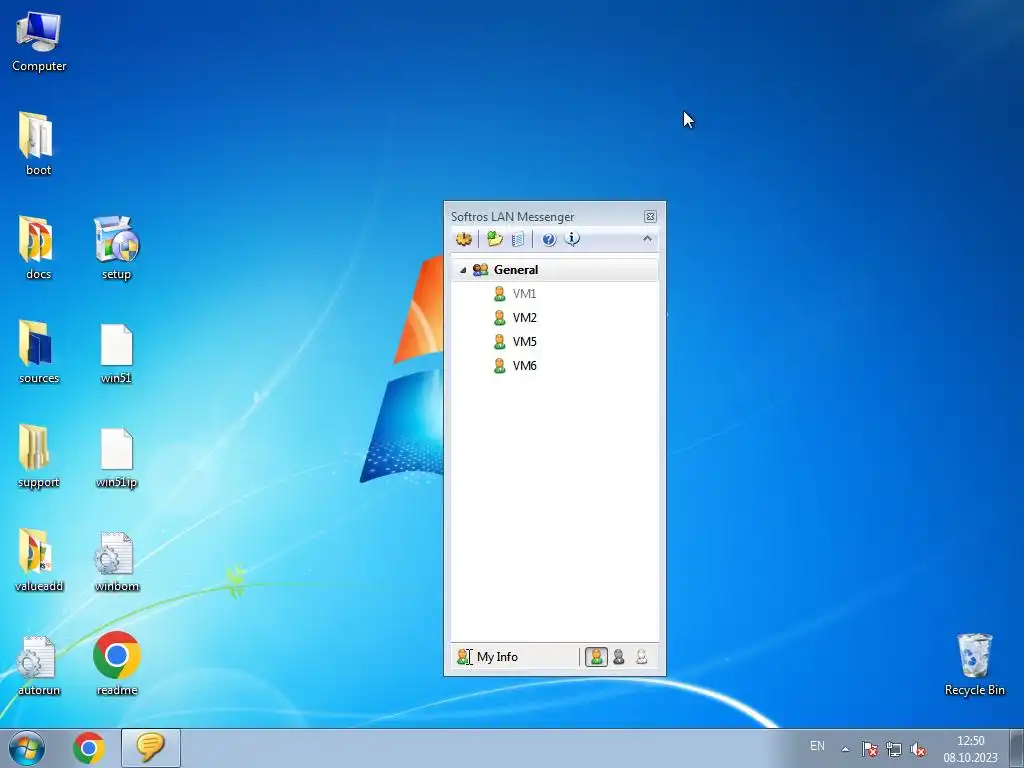Collapse the General group triangle
The width and height of the screenshot is (1024, 768).
point(463,270)
